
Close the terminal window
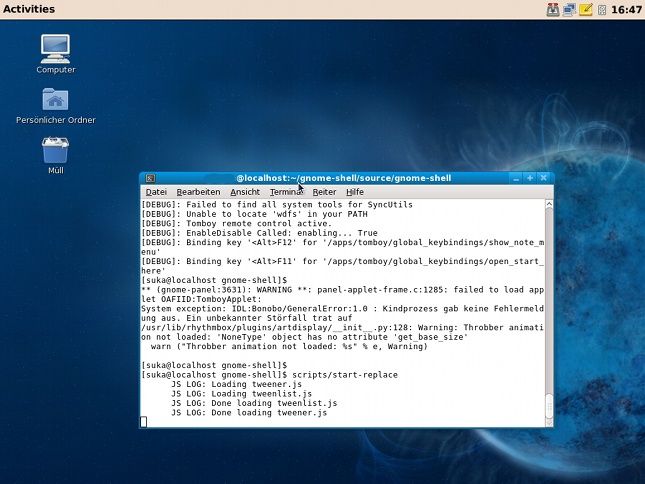pyautogui.click(x=543, y=178)
